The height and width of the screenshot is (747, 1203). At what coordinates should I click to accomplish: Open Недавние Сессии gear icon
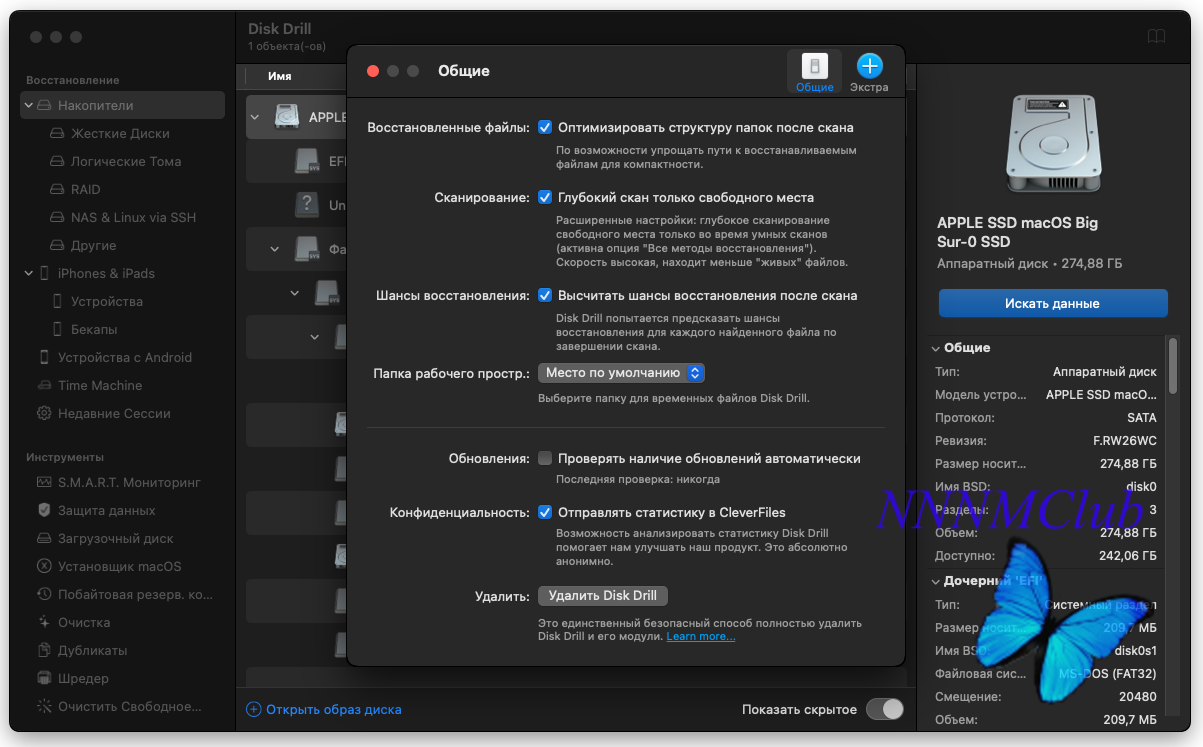[x=44, y=413]
